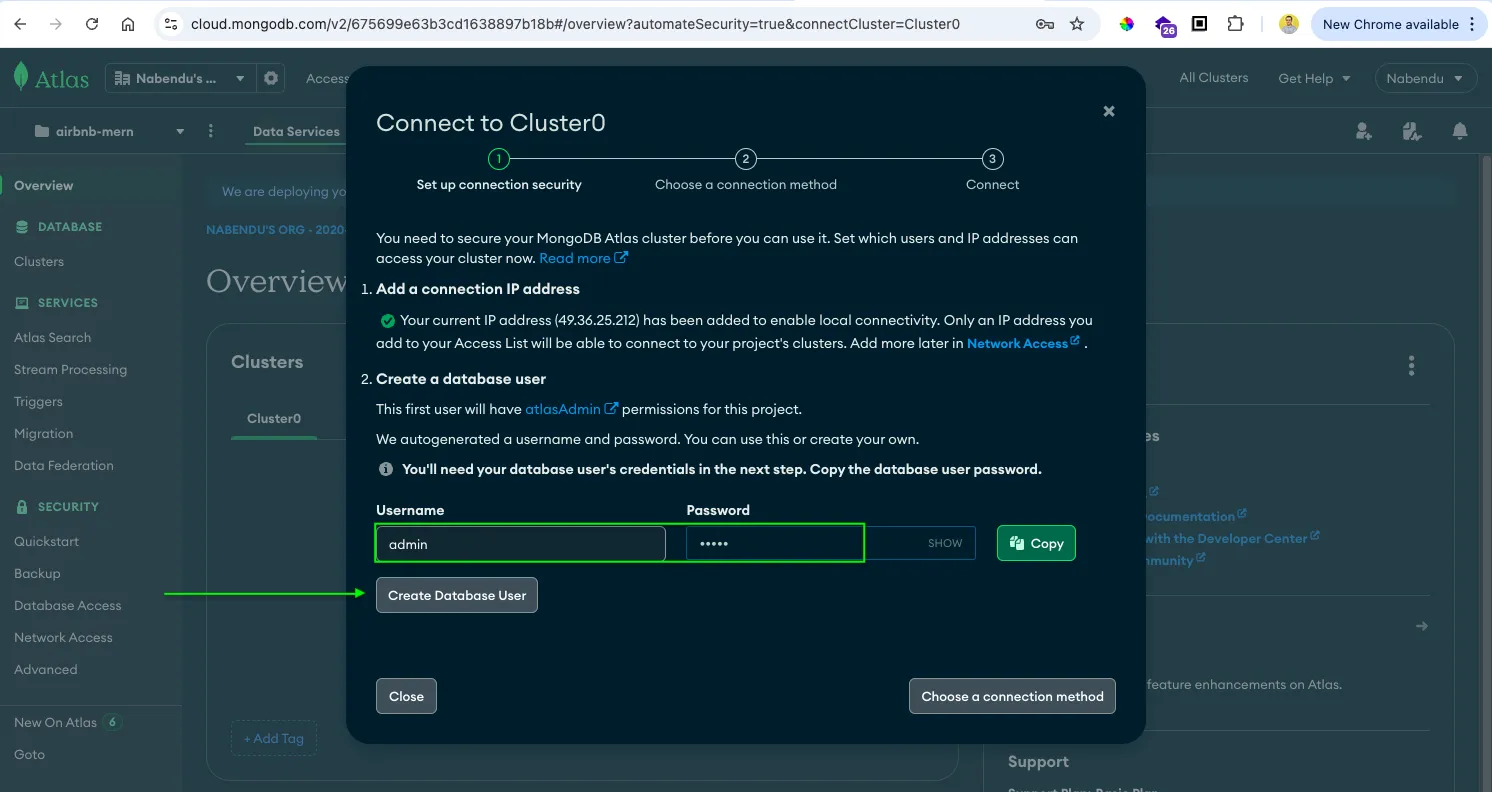Viewport: 1492px width, 792px height.
Task: Open Triggers in the sidebar
Action: [x=38, y=401]
